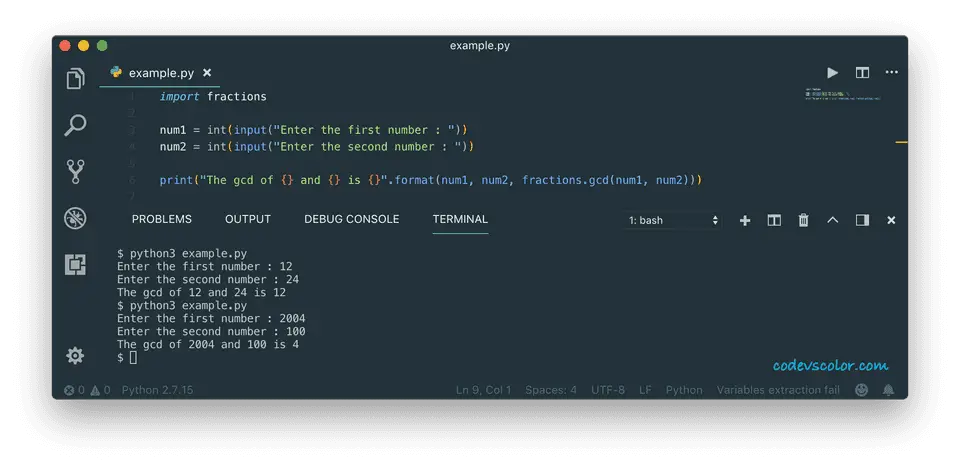Select the TERMINAL panel tab
This screenshot has width=960, height=468.
pos(460,219)
